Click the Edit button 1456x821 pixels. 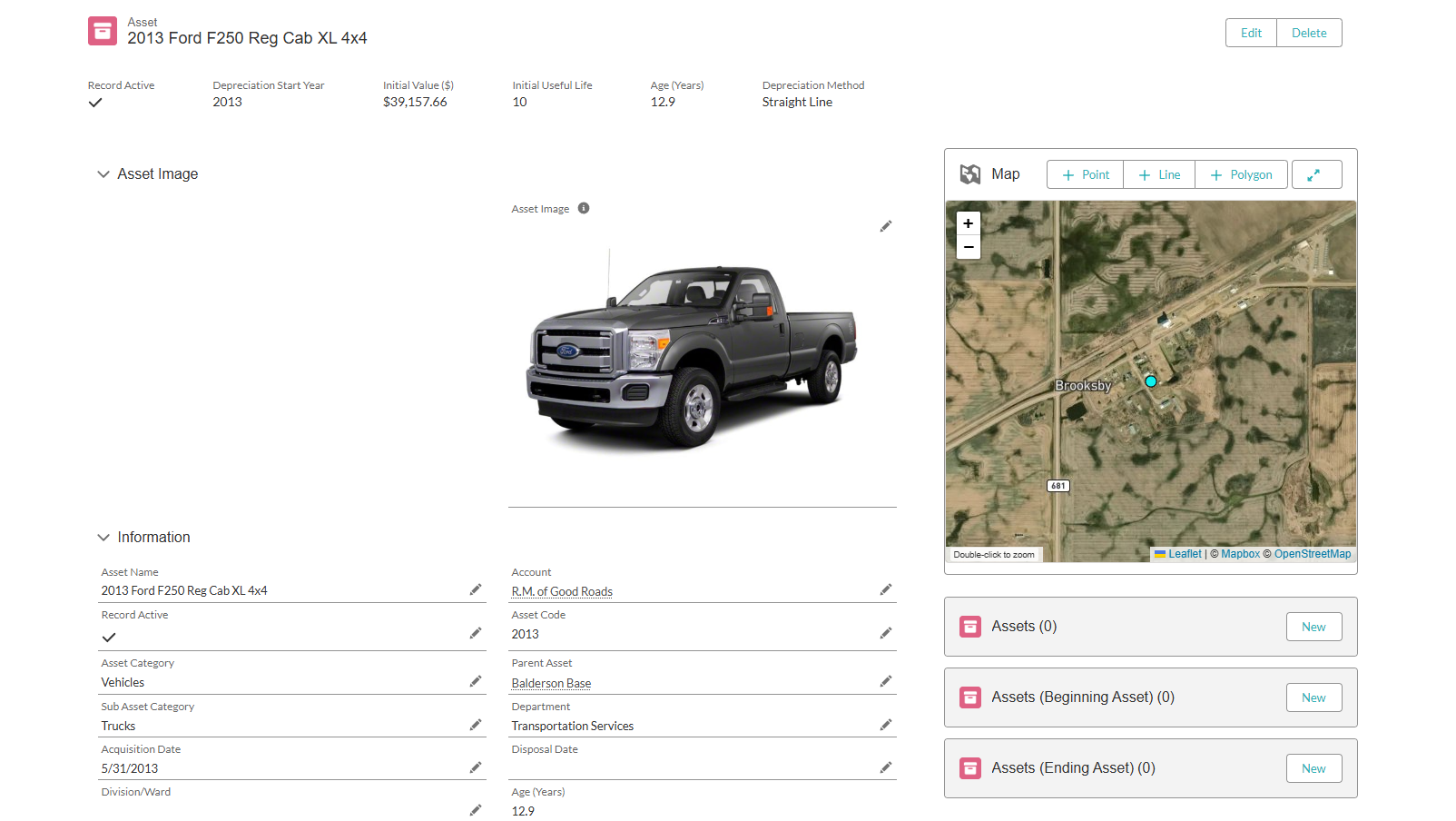(x=1251, y=33)
